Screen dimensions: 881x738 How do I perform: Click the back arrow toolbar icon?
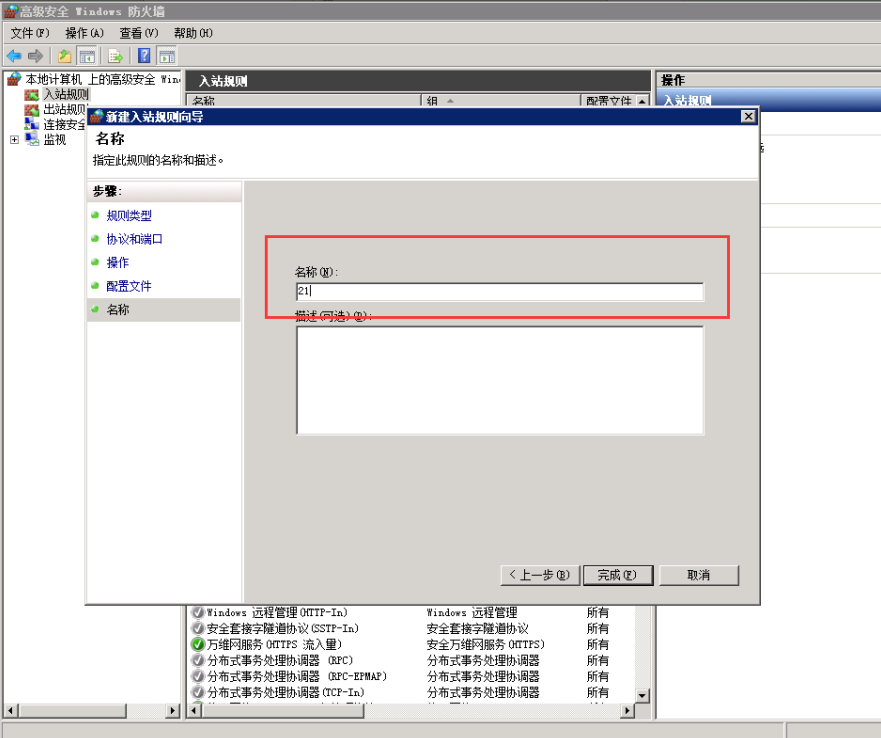coord(14,56)
